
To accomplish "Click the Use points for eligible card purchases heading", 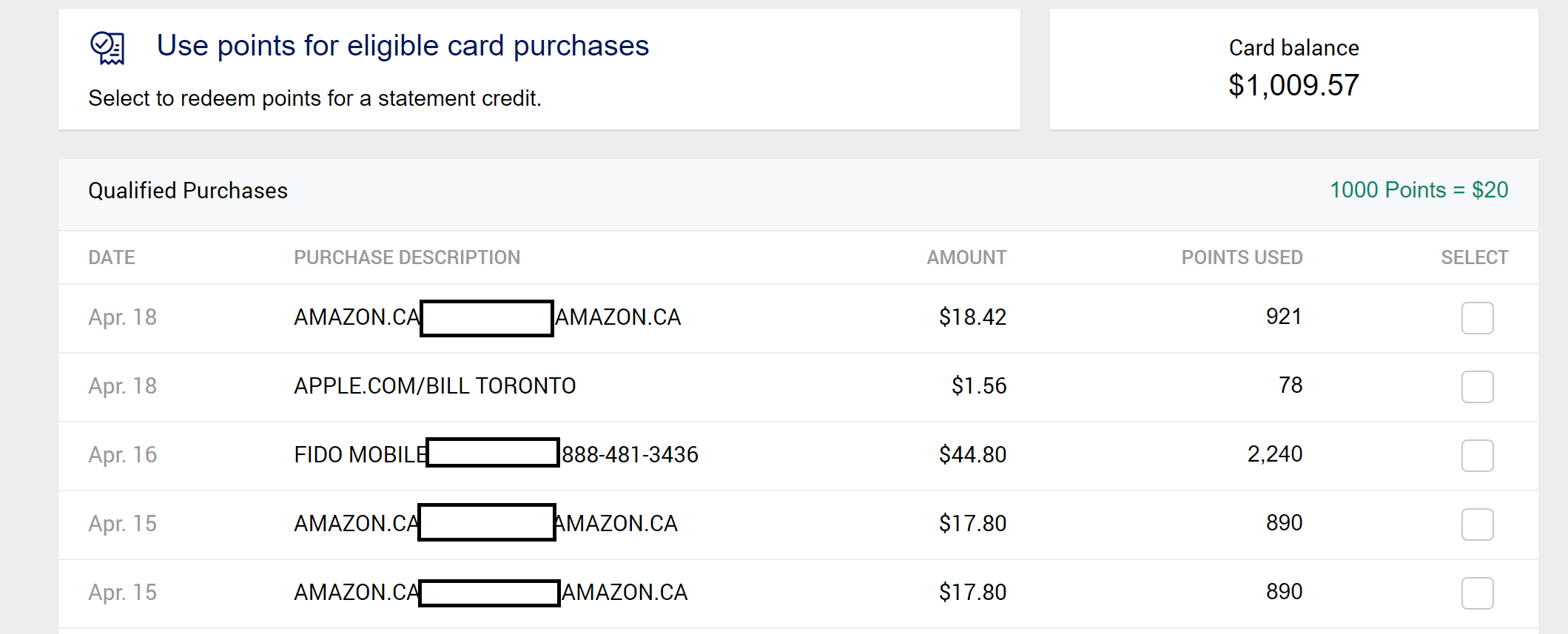I will tap(403, 46).
